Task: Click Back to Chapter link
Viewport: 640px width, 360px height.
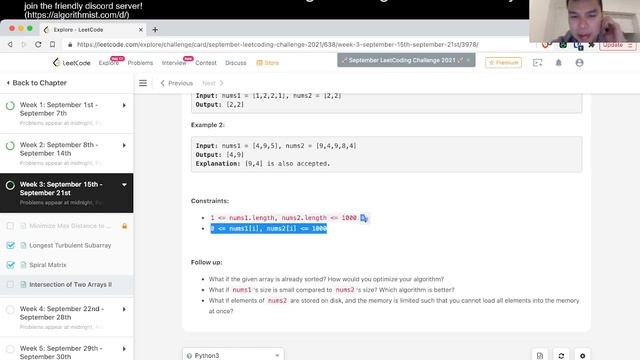Action: (36, 83)
